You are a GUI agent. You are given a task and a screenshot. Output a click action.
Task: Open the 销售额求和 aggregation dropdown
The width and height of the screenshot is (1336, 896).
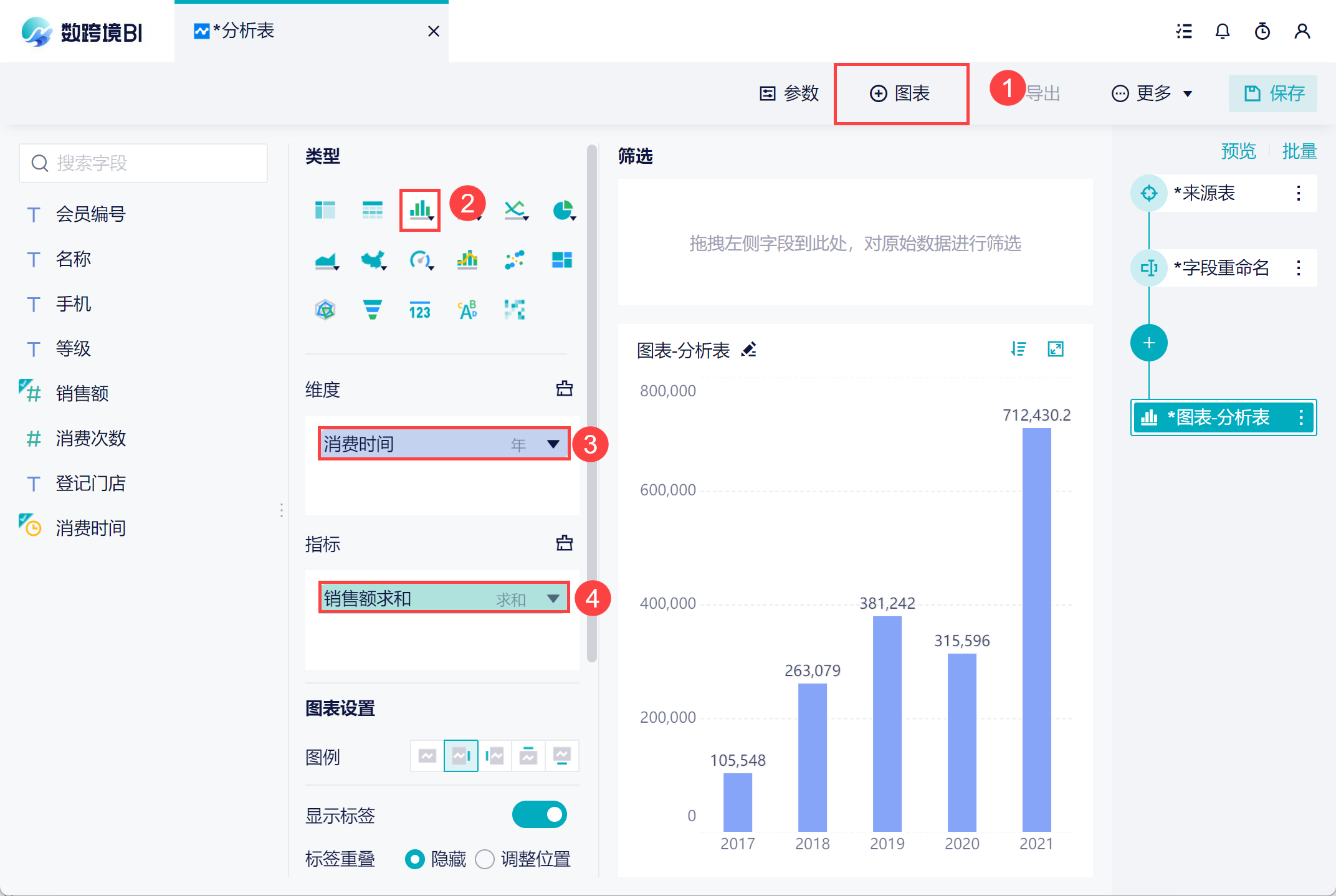coord(553,598)
